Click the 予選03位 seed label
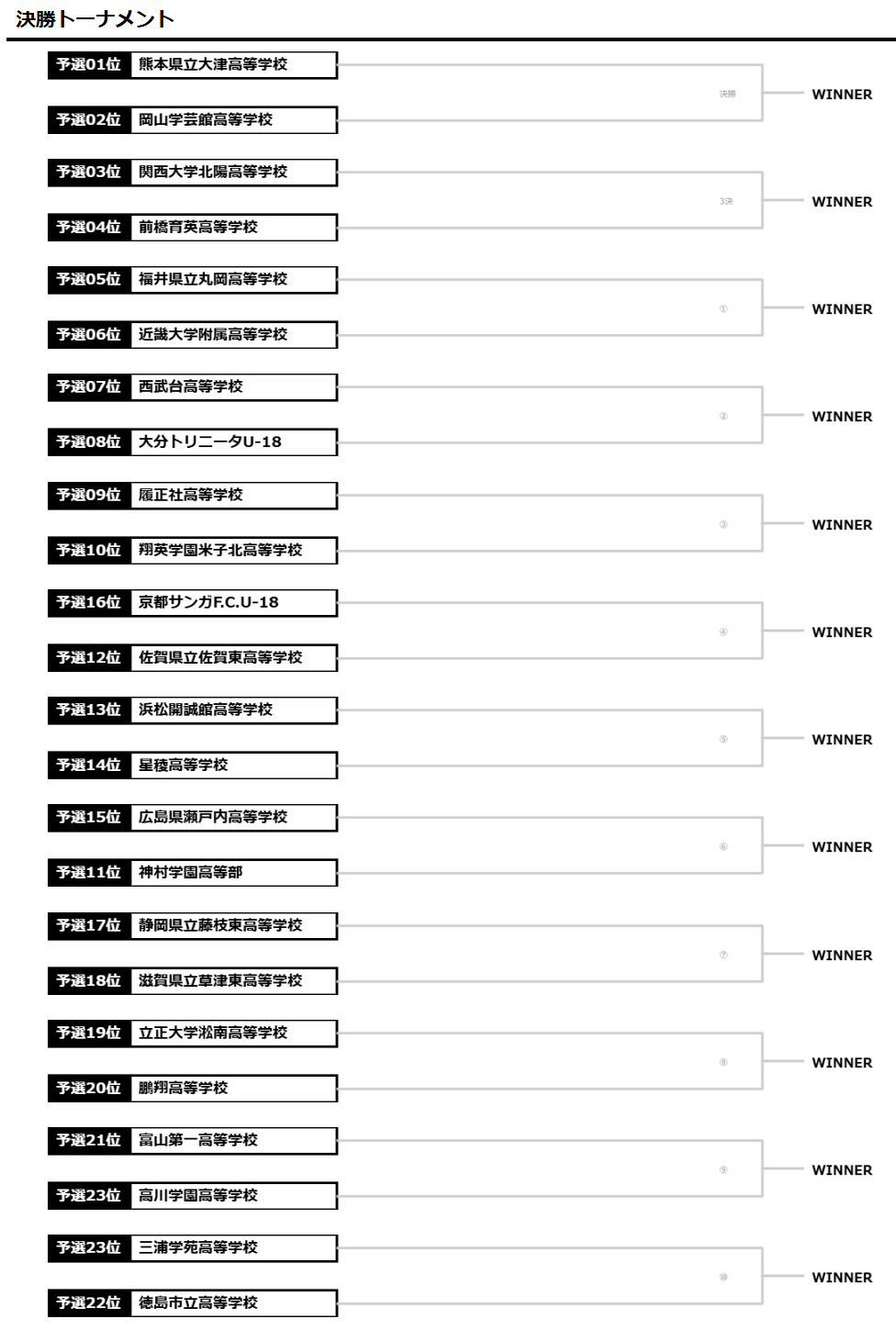The image size is (896, 1330). [89, 172]
